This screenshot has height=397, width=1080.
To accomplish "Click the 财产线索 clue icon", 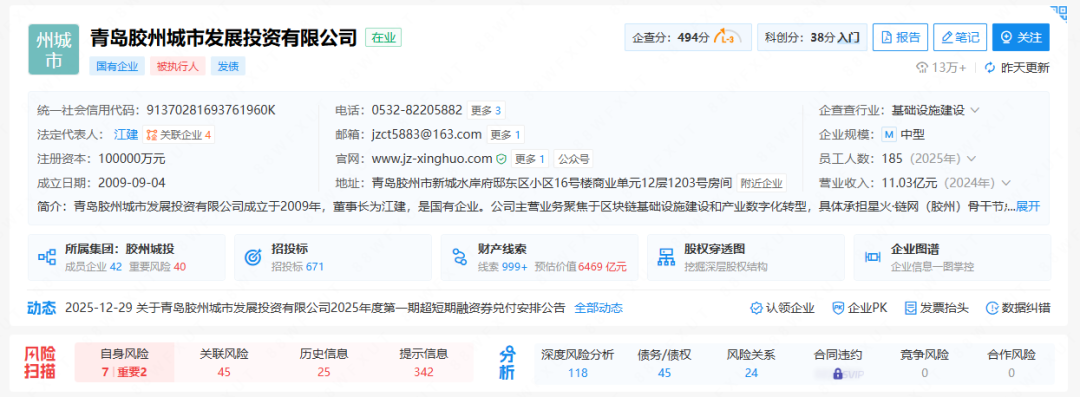I will coord(460,257).
